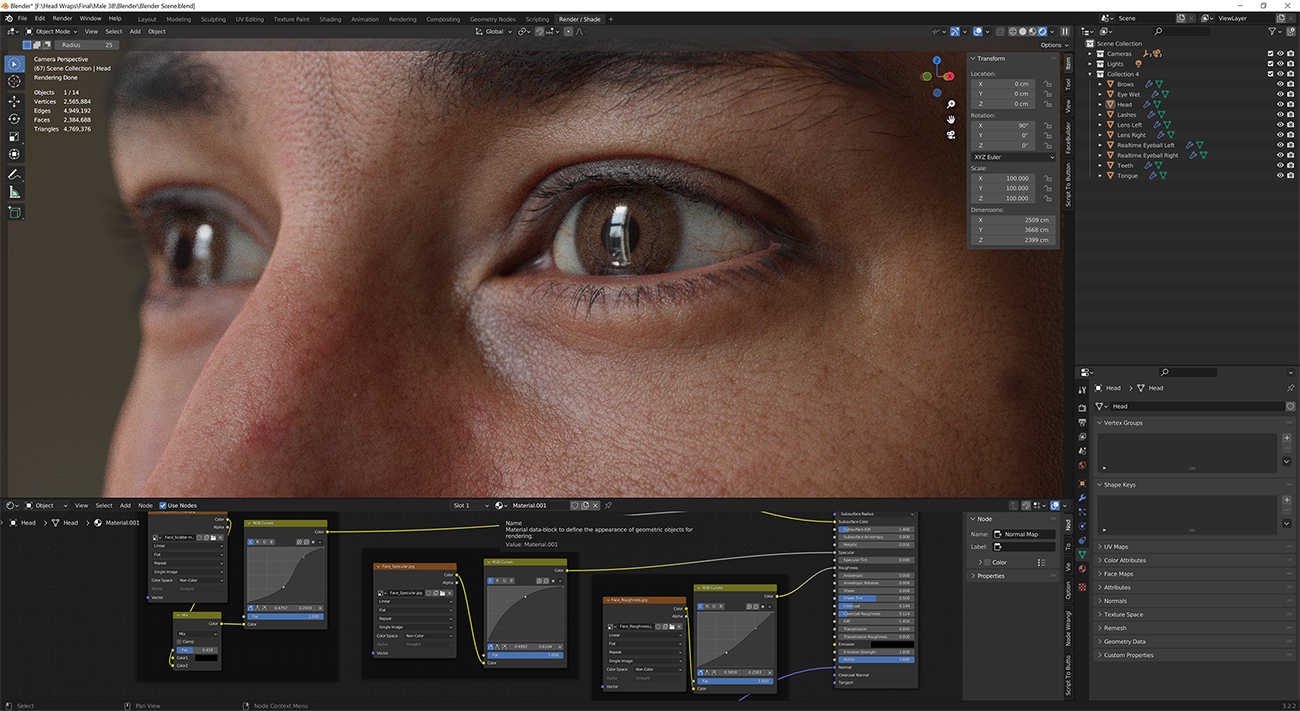Expand the Shape Keys panel

[x=1120, y=484]
